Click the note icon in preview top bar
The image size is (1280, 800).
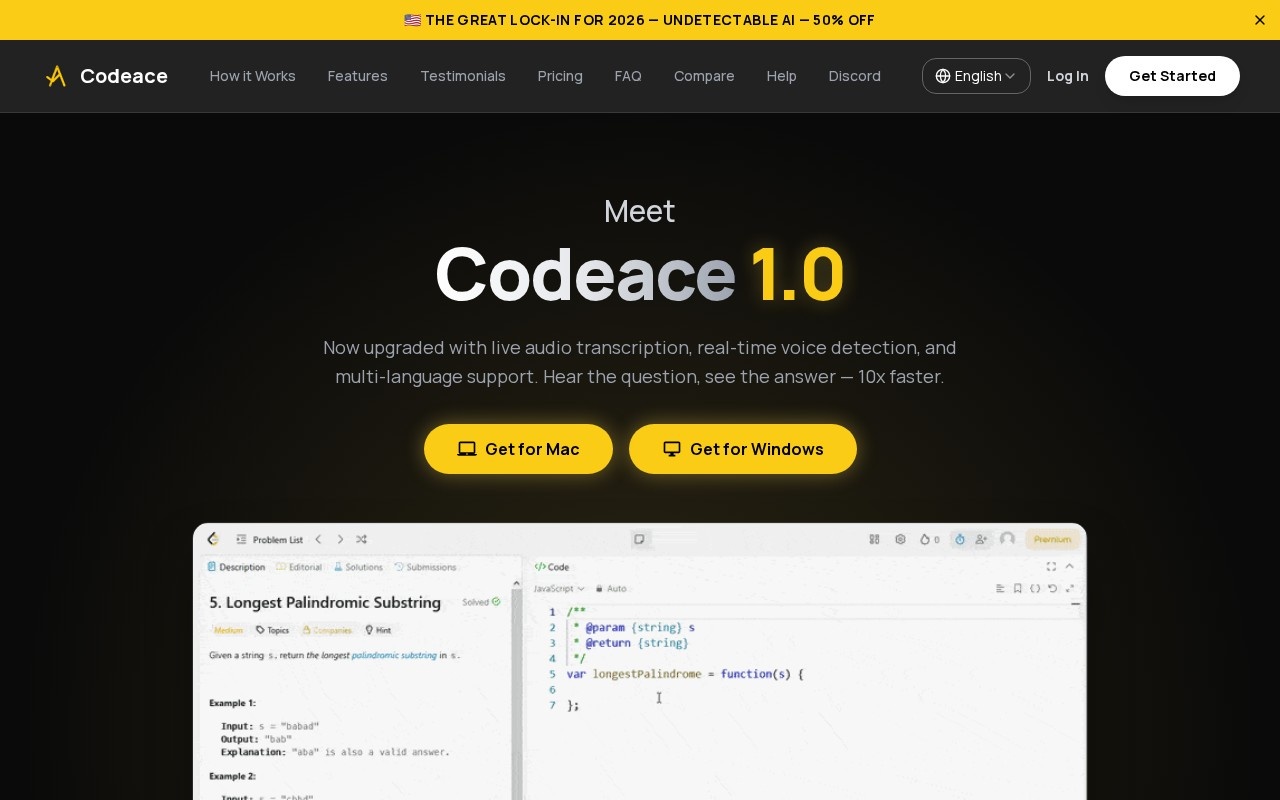click(x=640, y=539)
